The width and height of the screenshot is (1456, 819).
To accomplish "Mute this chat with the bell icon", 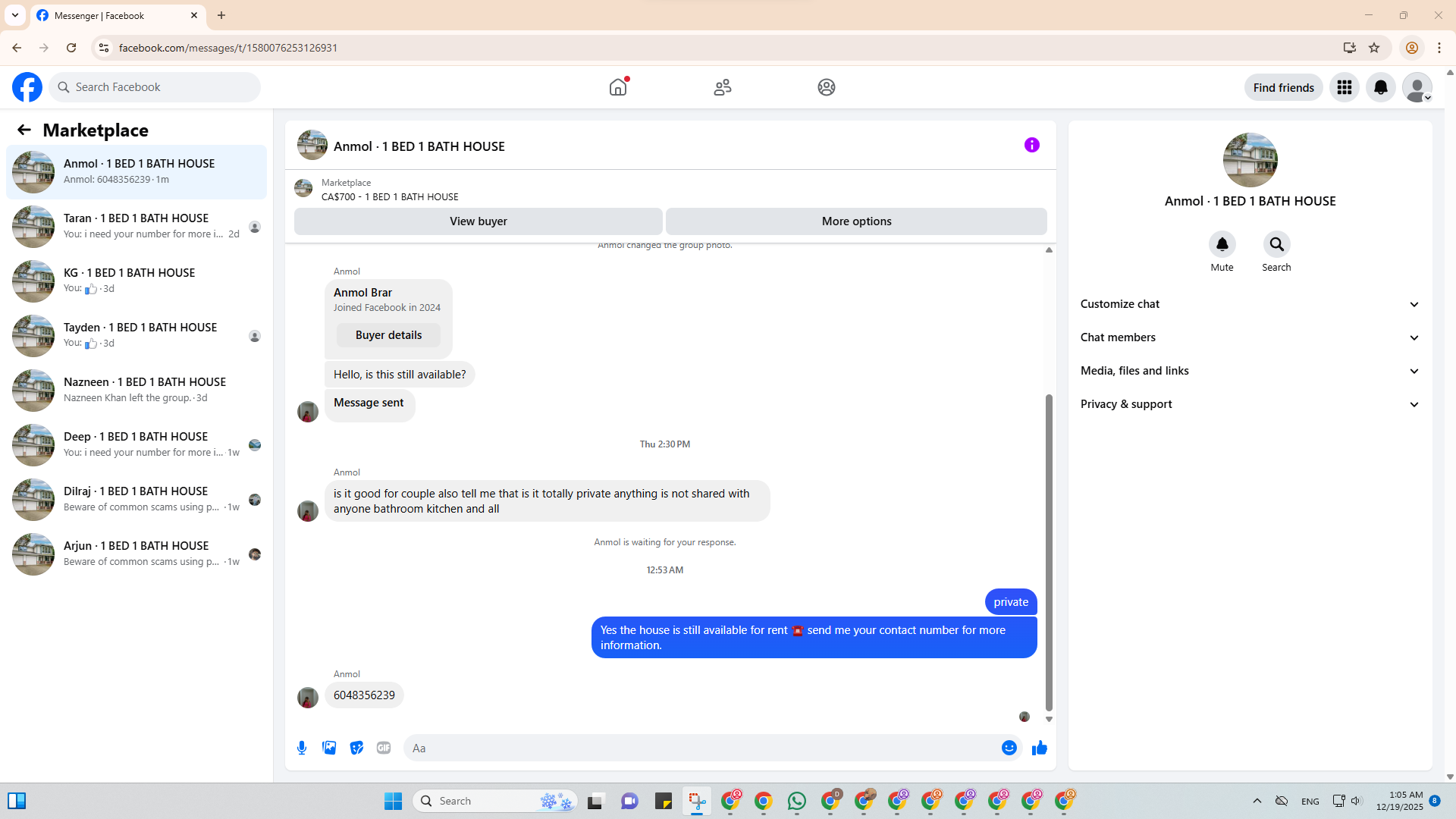I will (x=1222, y=244).
